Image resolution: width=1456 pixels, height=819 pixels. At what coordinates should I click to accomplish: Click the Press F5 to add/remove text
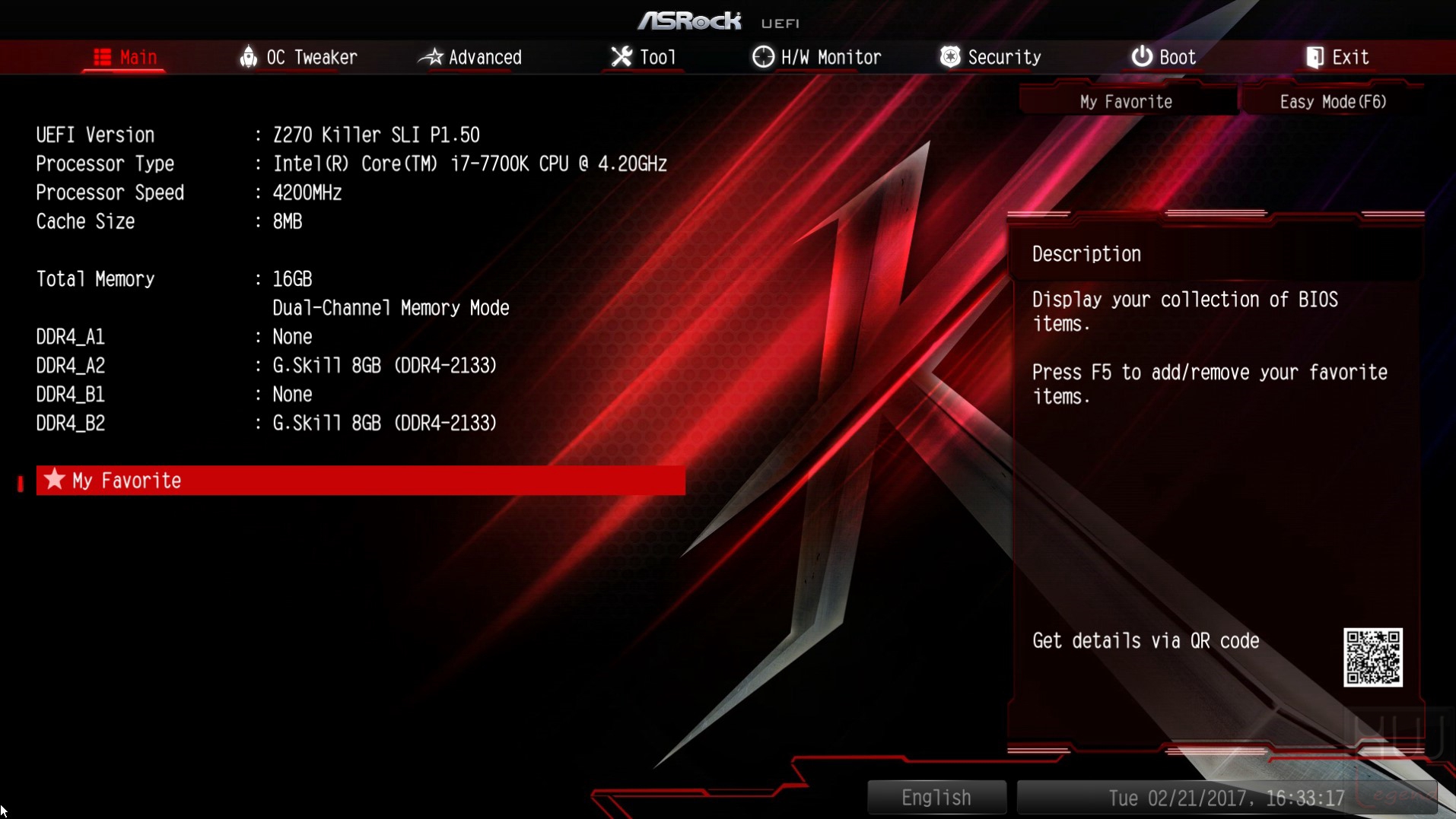[1210, 384]
